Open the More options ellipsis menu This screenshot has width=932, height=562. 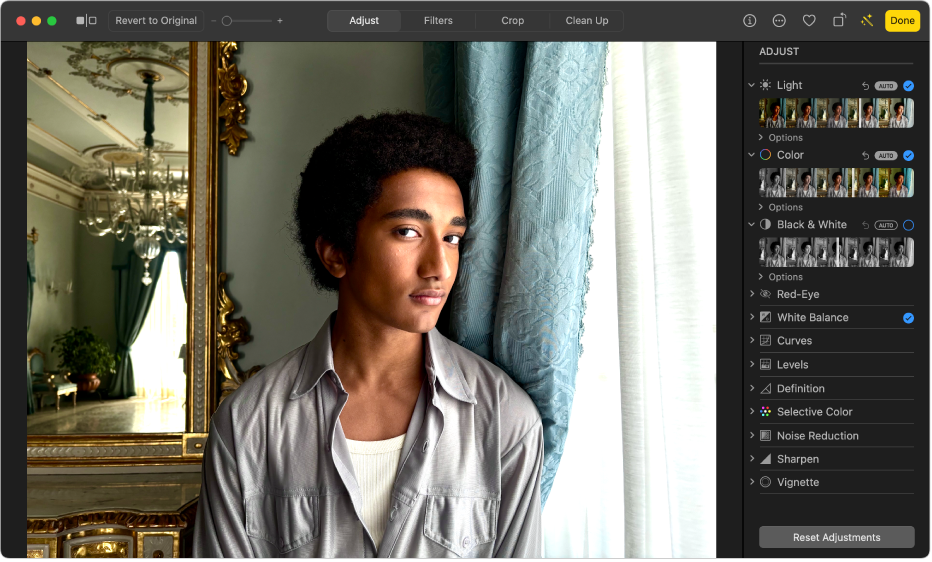[x=779, y=21]
